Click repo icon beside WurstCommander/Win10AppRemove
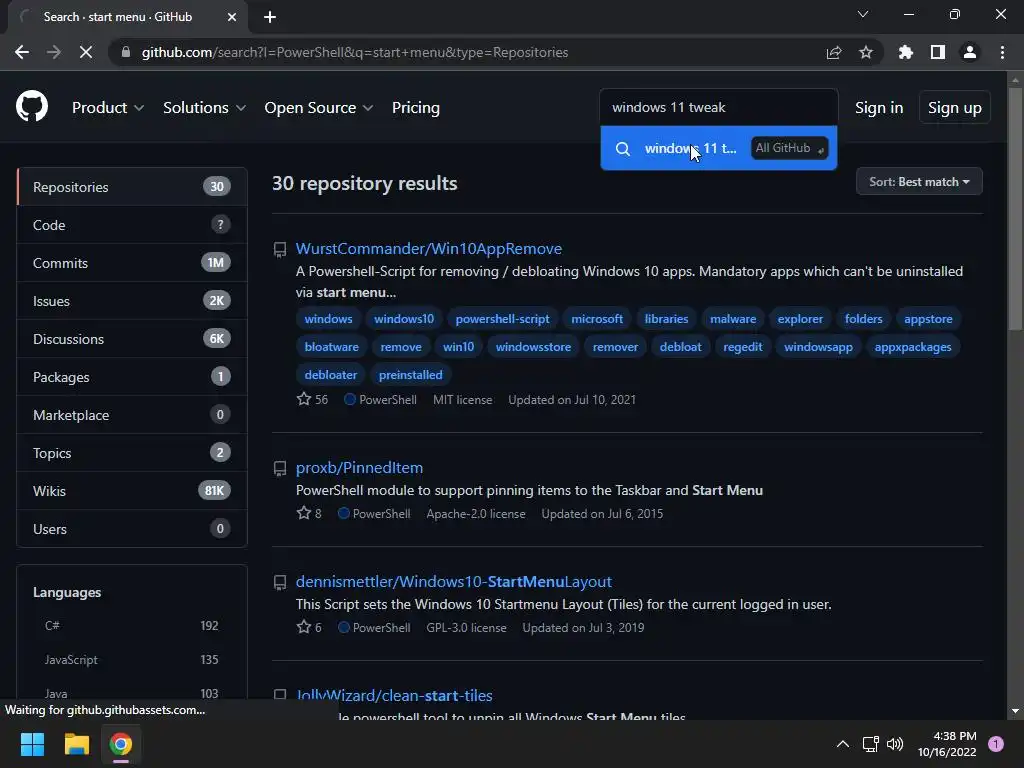Viewport: 1024px width, 768px height. tap(280, 249)
